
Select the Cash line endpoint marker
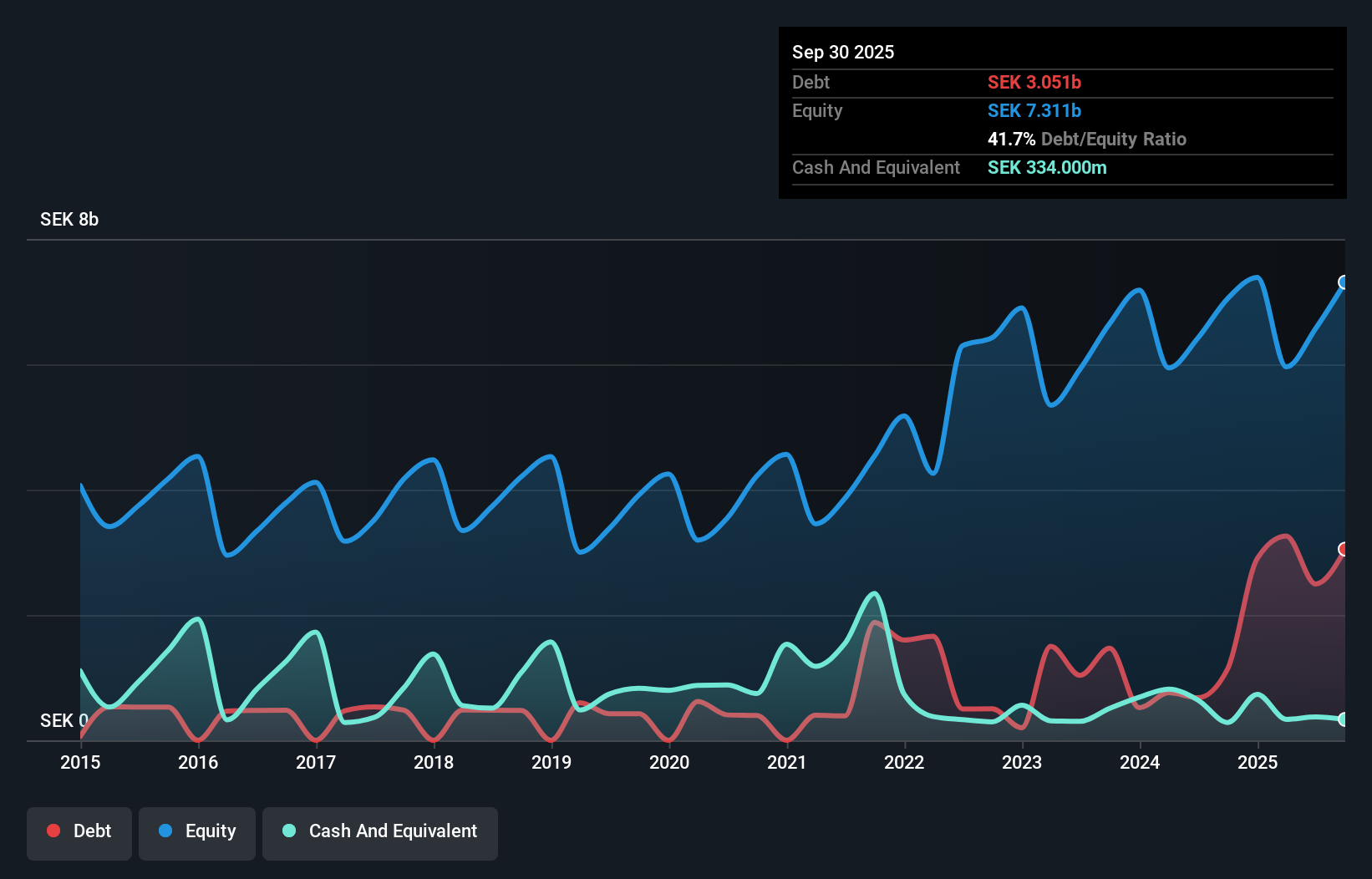(1344, 719)
